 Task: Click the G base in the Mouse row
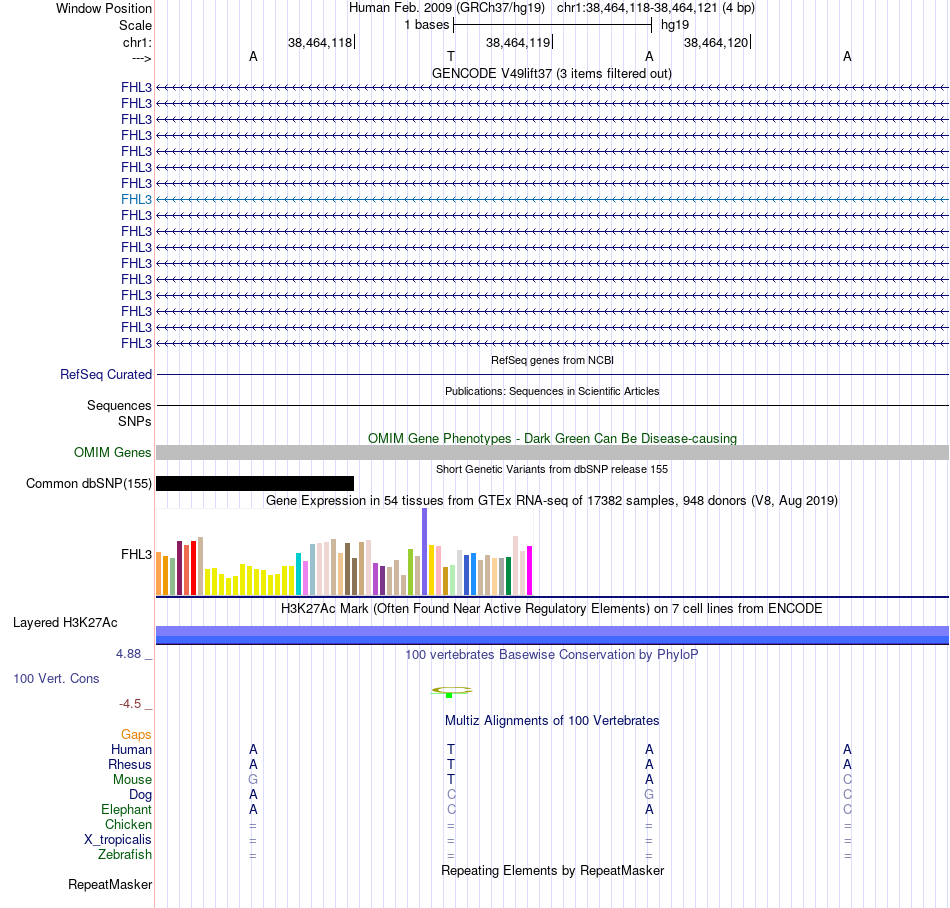pos(253,780)
